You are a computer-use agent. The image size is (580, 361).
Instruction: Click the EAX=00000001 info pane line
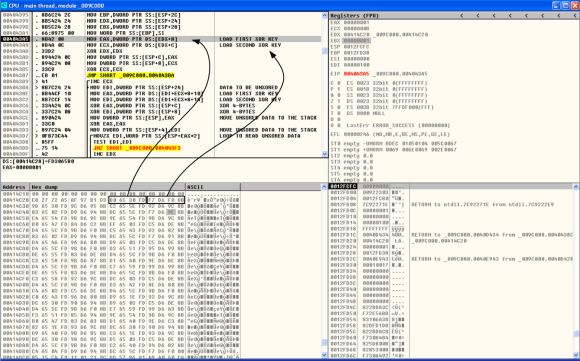pos(22,168)
